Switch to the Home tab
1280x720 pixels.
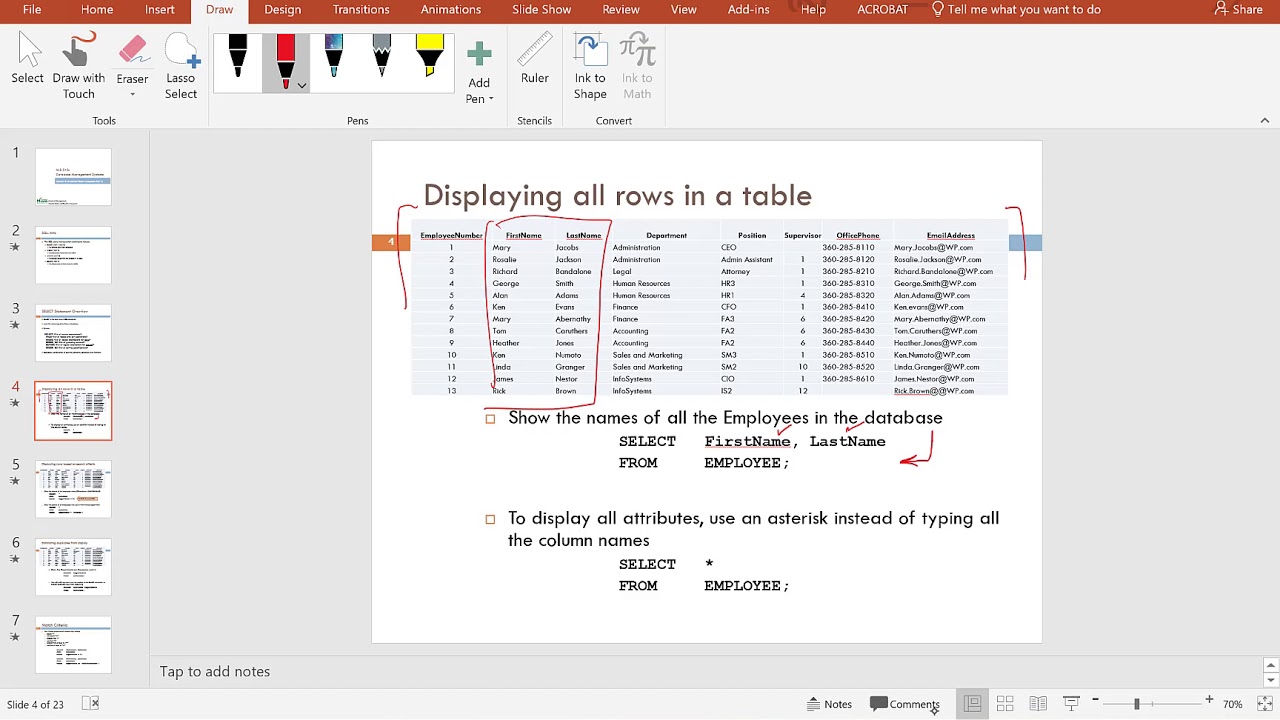97,9
